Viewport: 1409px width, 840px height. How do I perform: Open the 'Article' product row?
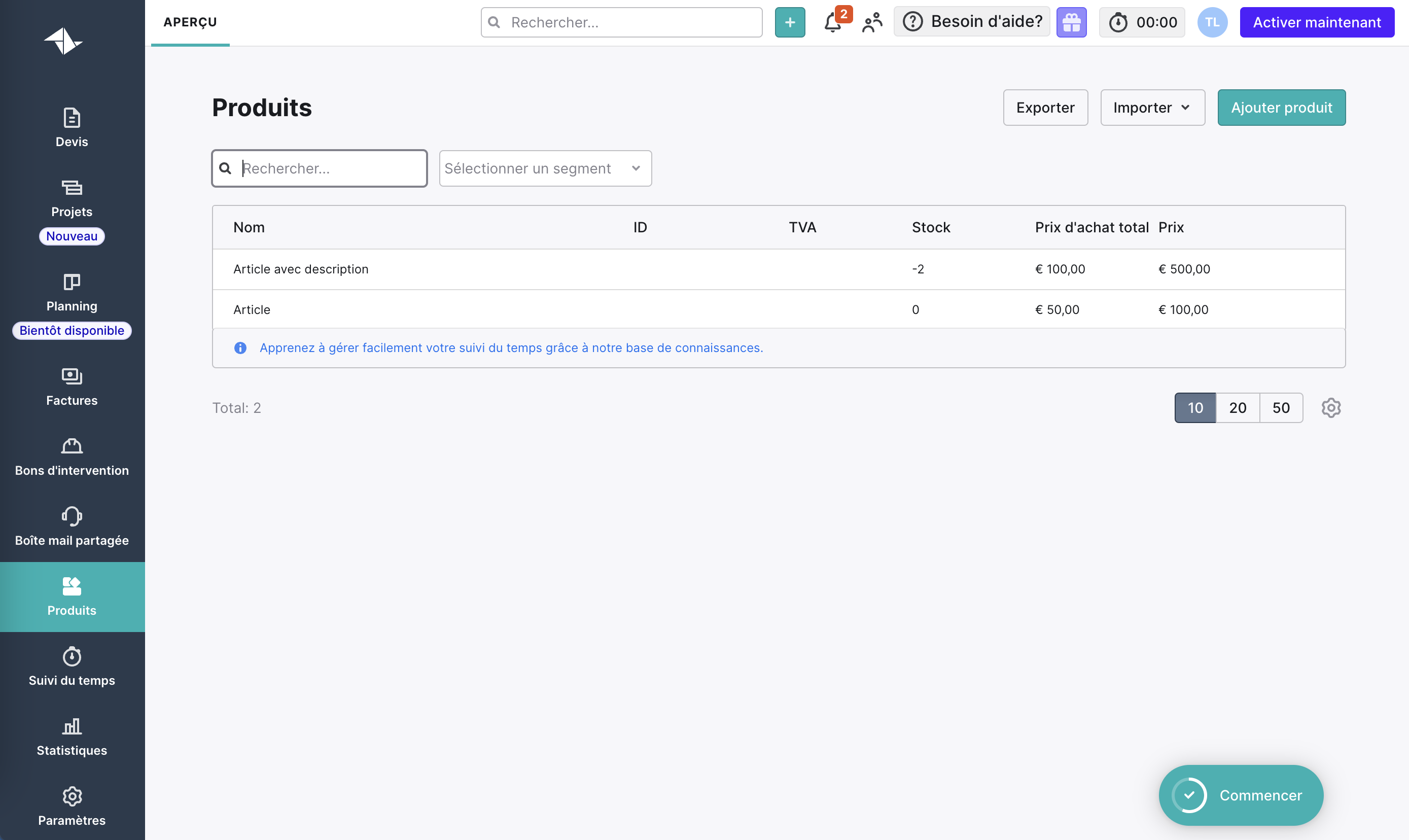(779, 309)
